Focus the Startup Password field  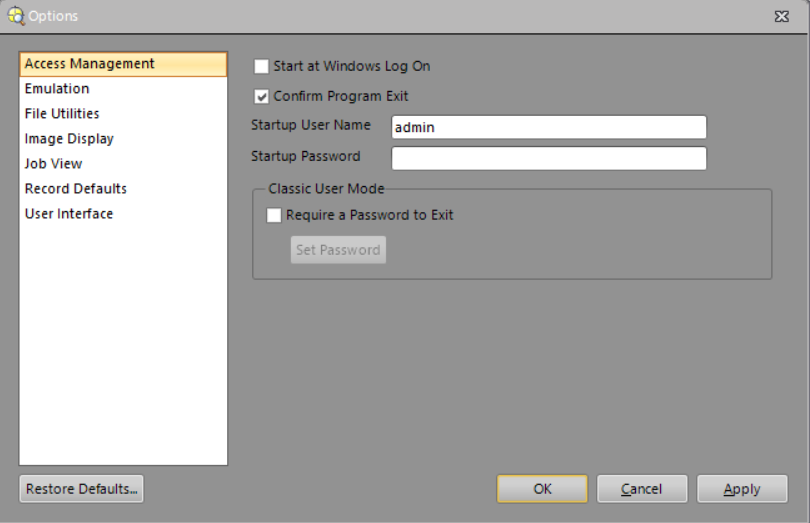tap(549, 159)
